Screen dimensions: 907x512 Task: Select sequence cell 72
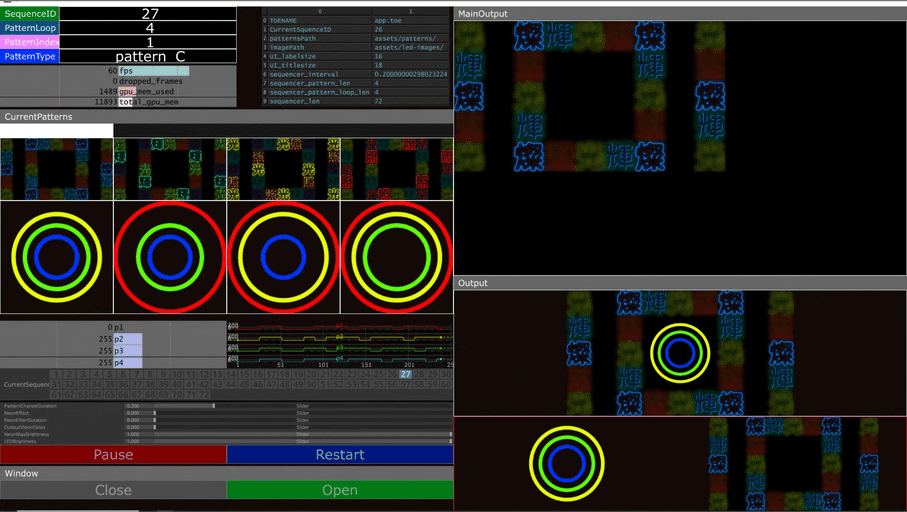click(x=204, y=395)
